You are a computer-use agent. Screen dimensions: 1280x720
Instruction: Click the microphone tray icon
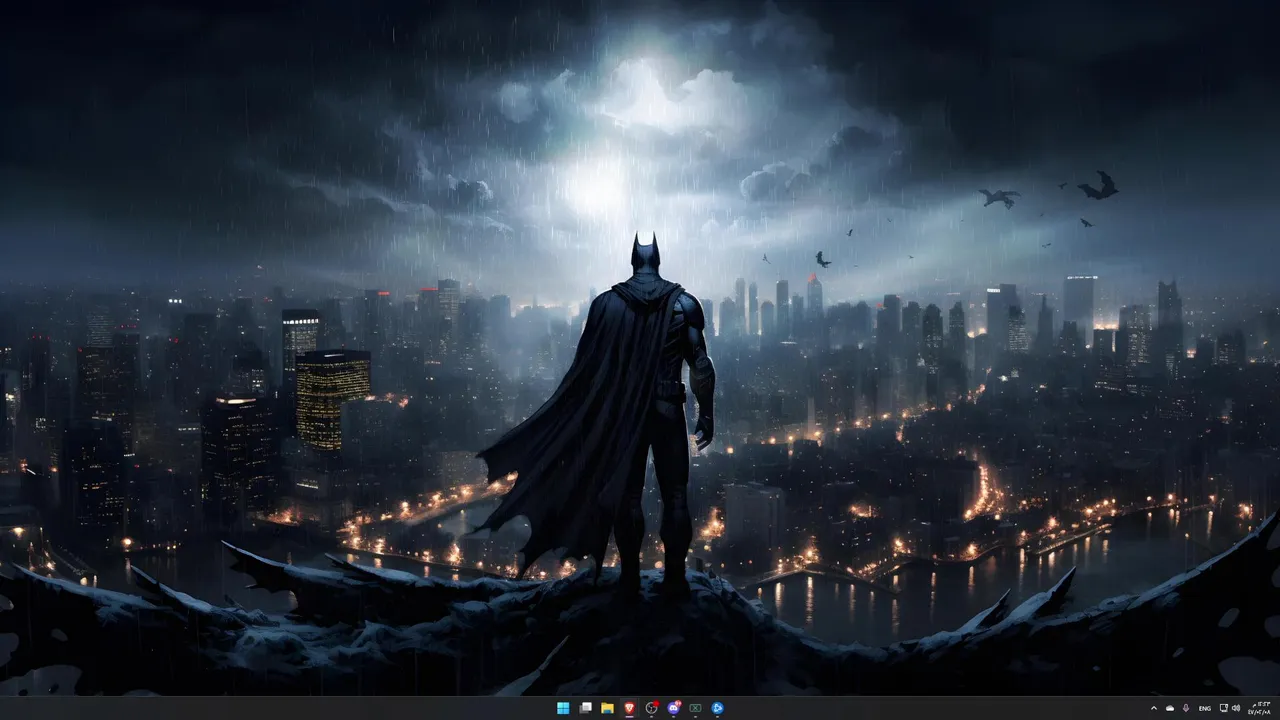point(1186,708)
